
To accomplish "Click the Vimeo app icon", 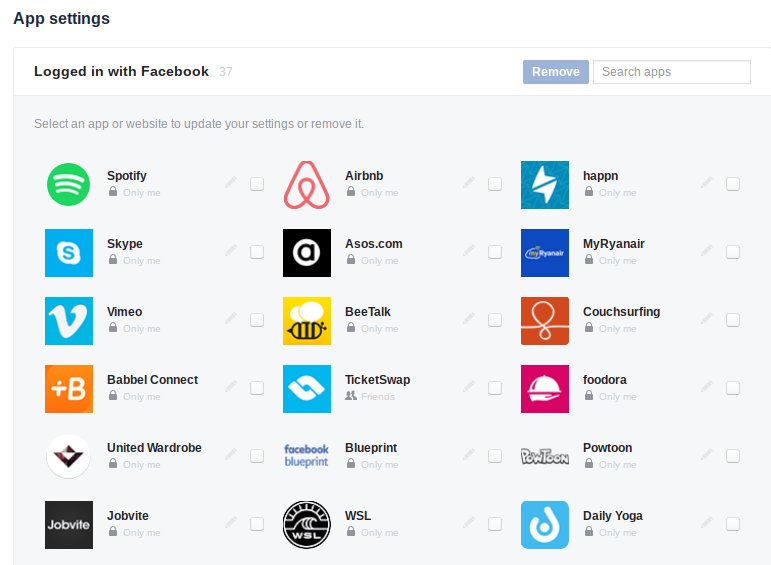I will [x=69, y=321].
